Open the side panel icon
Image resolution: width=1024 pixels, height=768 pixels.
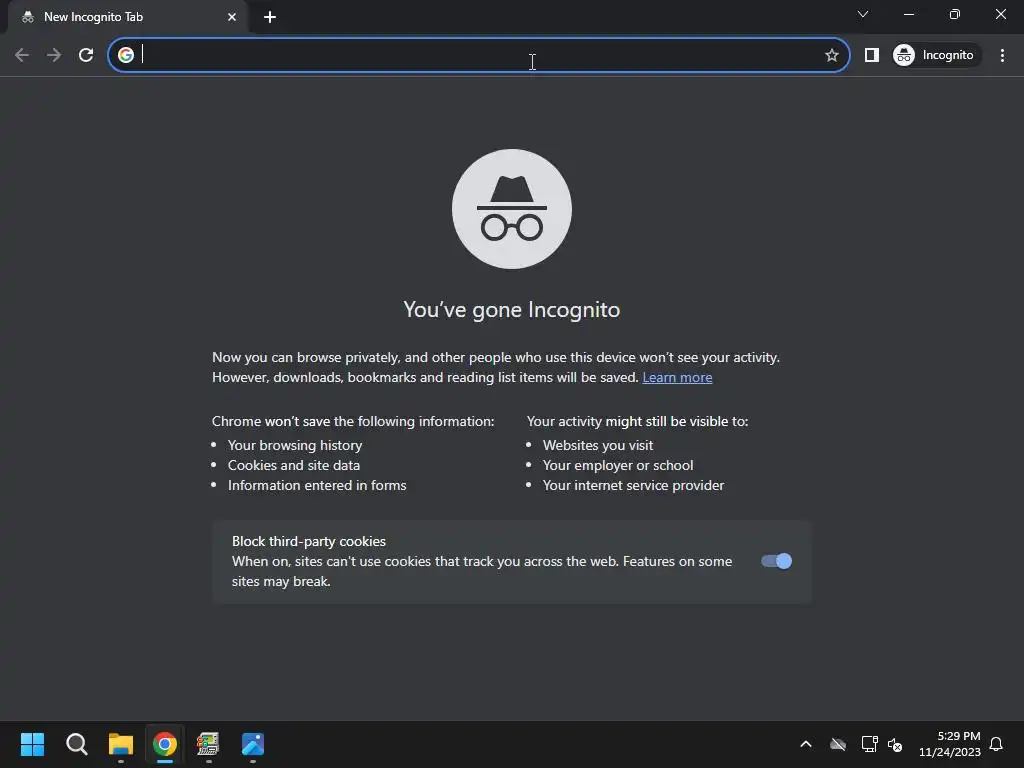(x=871, y=55)
